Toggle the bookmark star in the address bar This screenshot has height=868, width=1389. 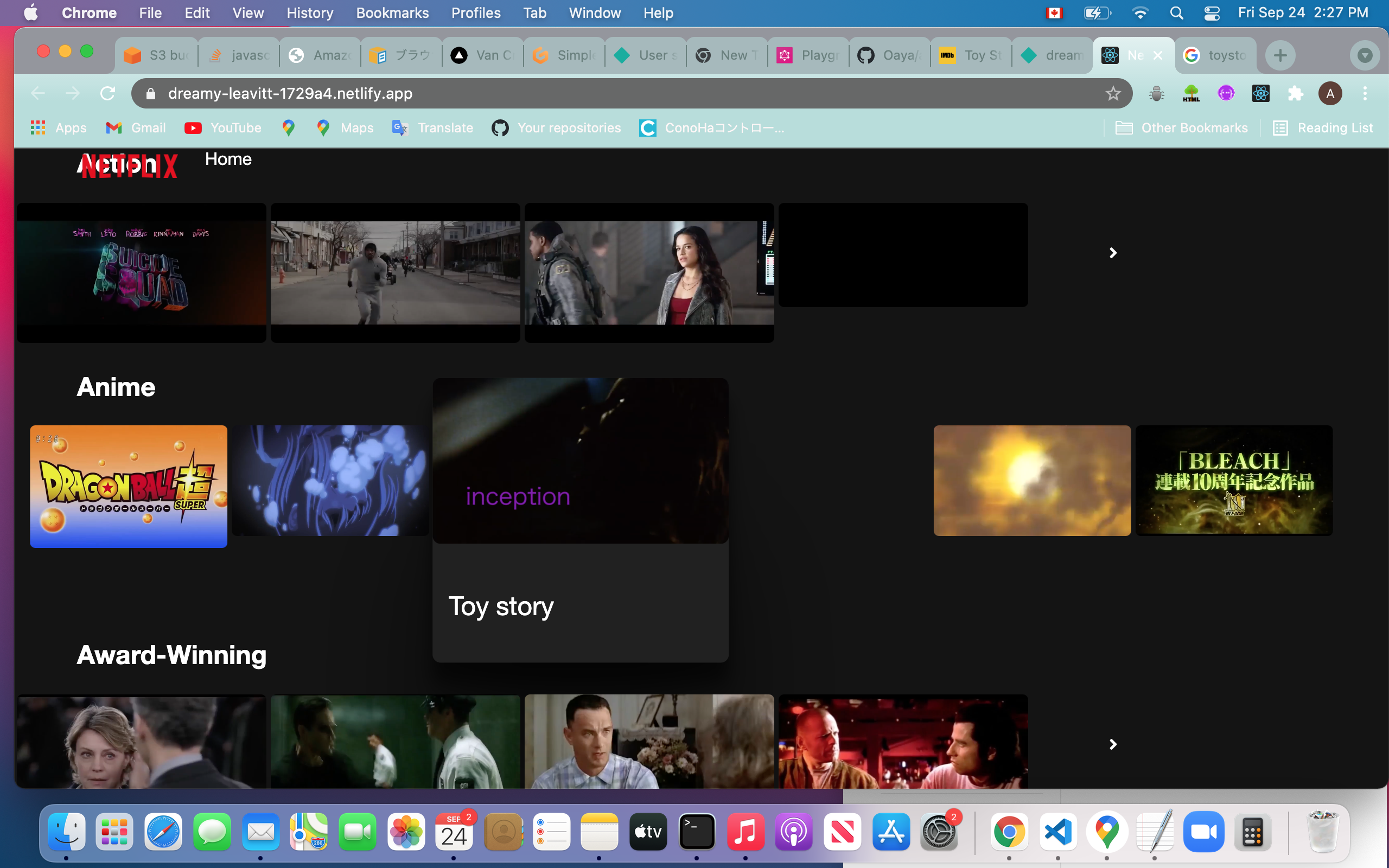[x=1113, y=93]
